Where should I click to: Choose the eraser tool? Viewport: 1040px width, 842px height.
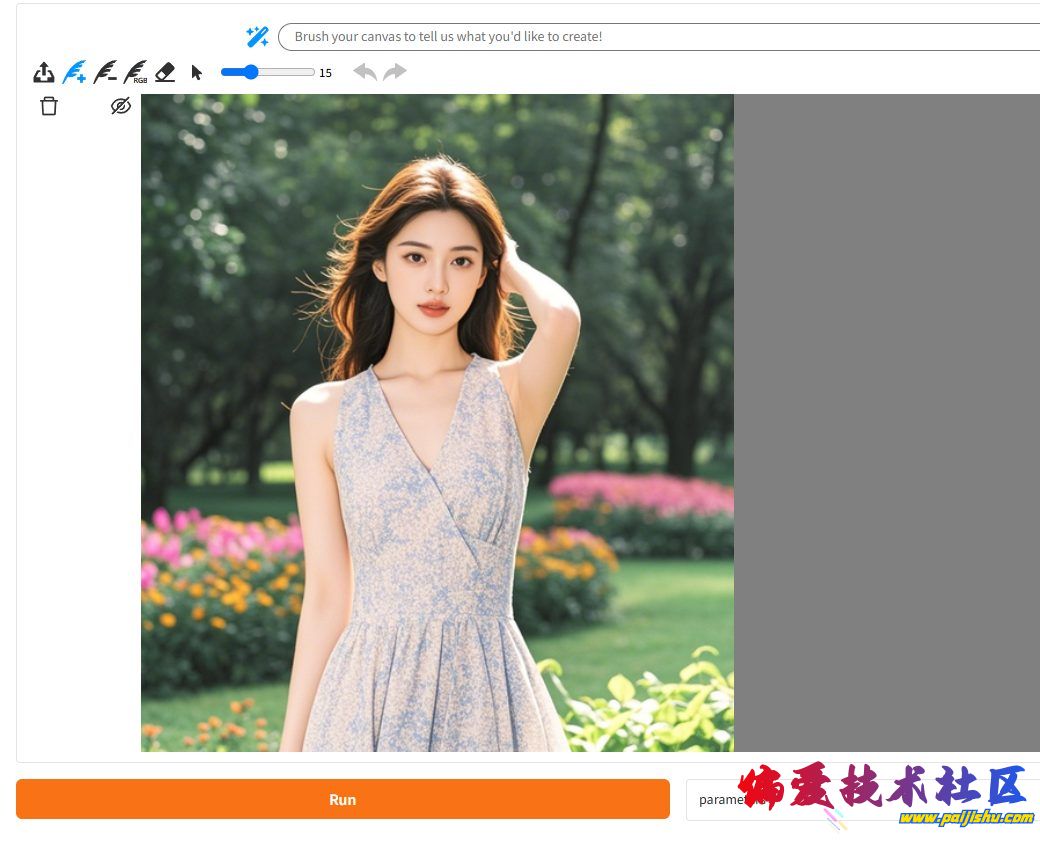pos(165,72)
